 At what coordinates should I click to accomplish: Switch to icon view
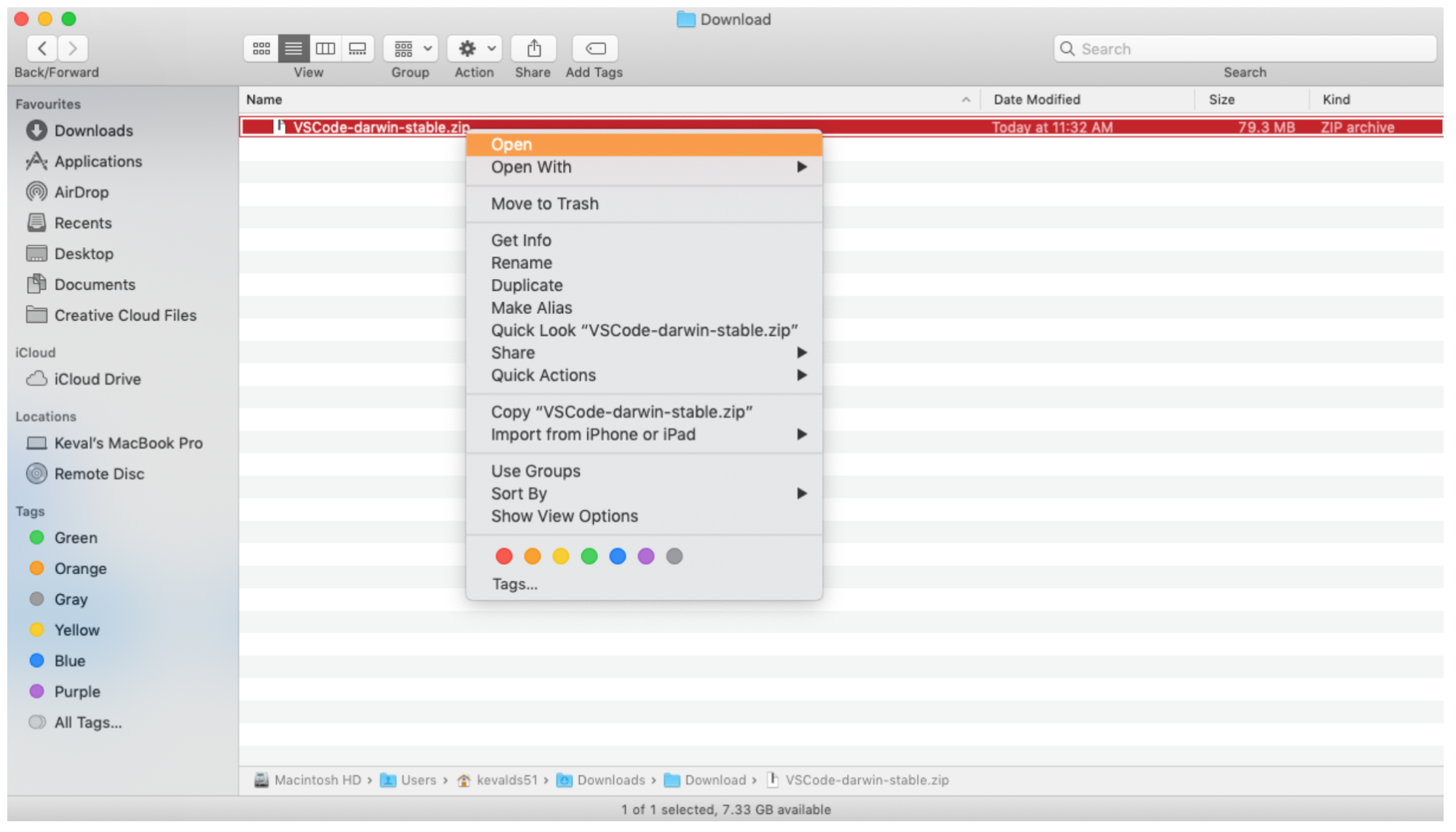pyautogui.click(x=261, y=49)
